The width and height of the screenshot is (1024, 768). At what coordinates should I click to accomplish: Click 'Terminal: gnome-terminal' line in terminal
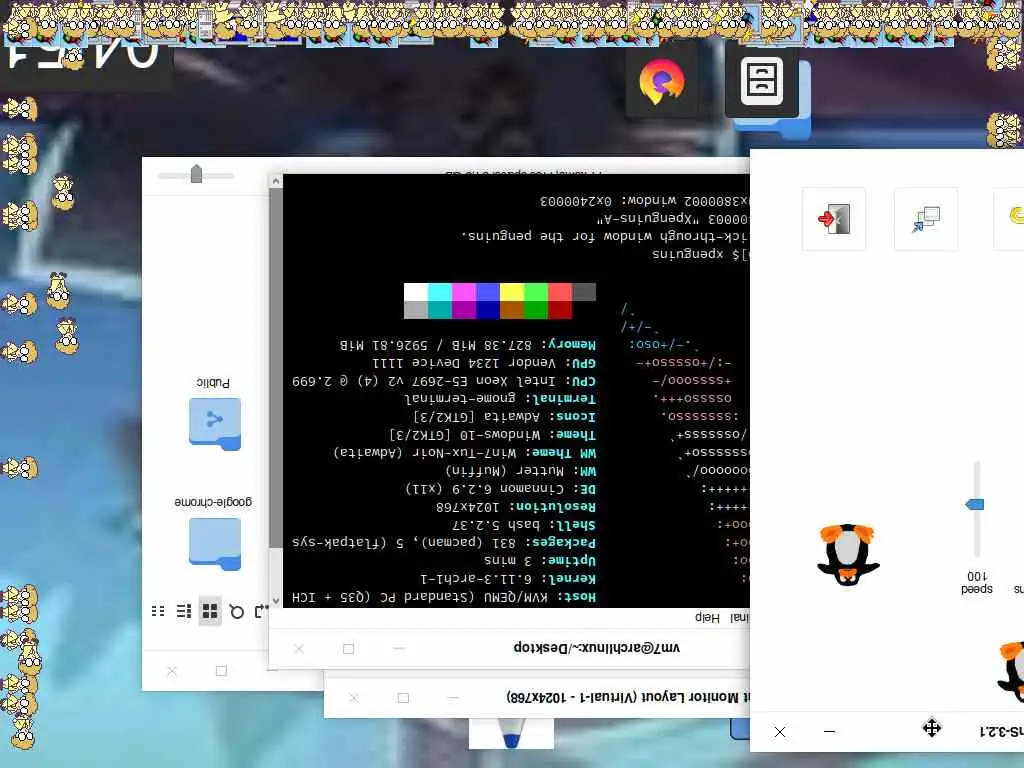click(x=500, y=398)
